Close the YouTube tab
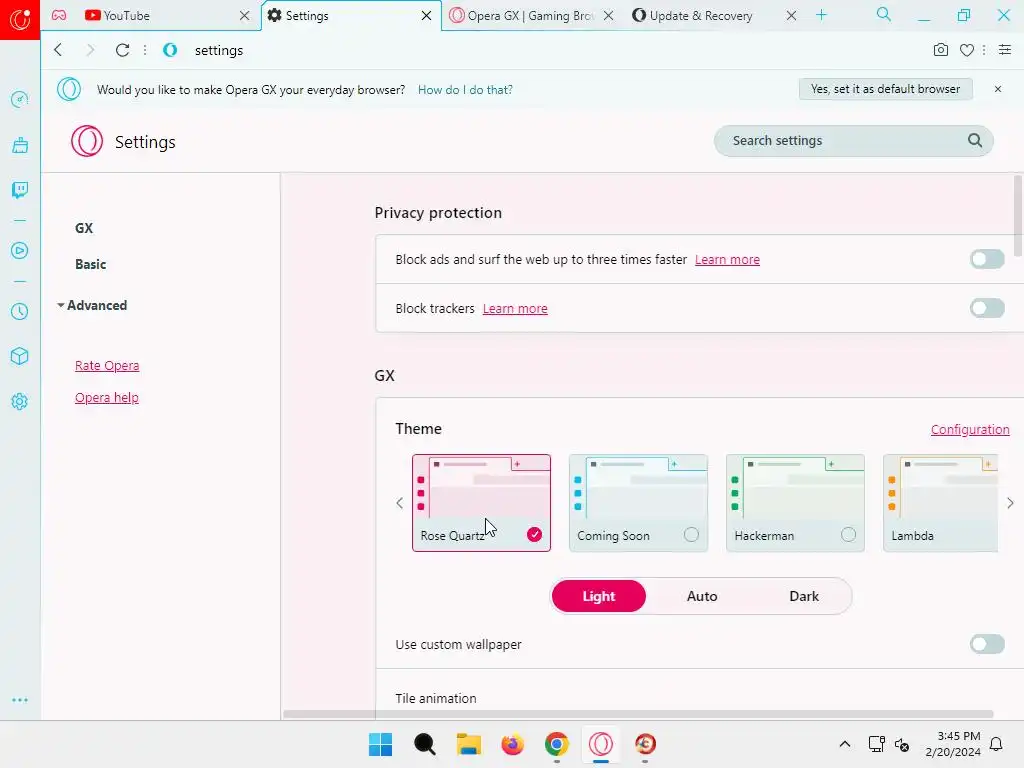1024x768 pixels. coord(244,16)
